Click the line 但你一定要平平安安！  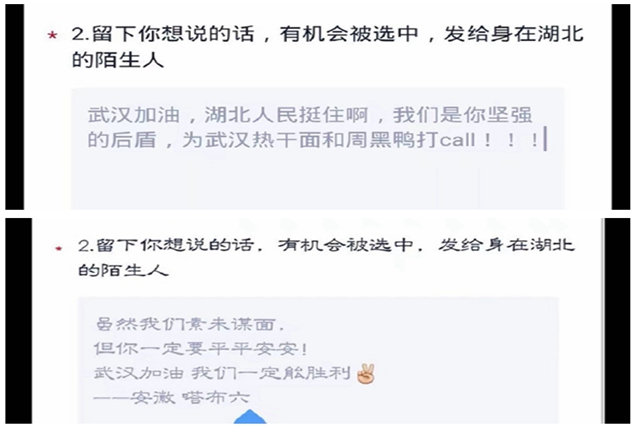click(201, 349)
